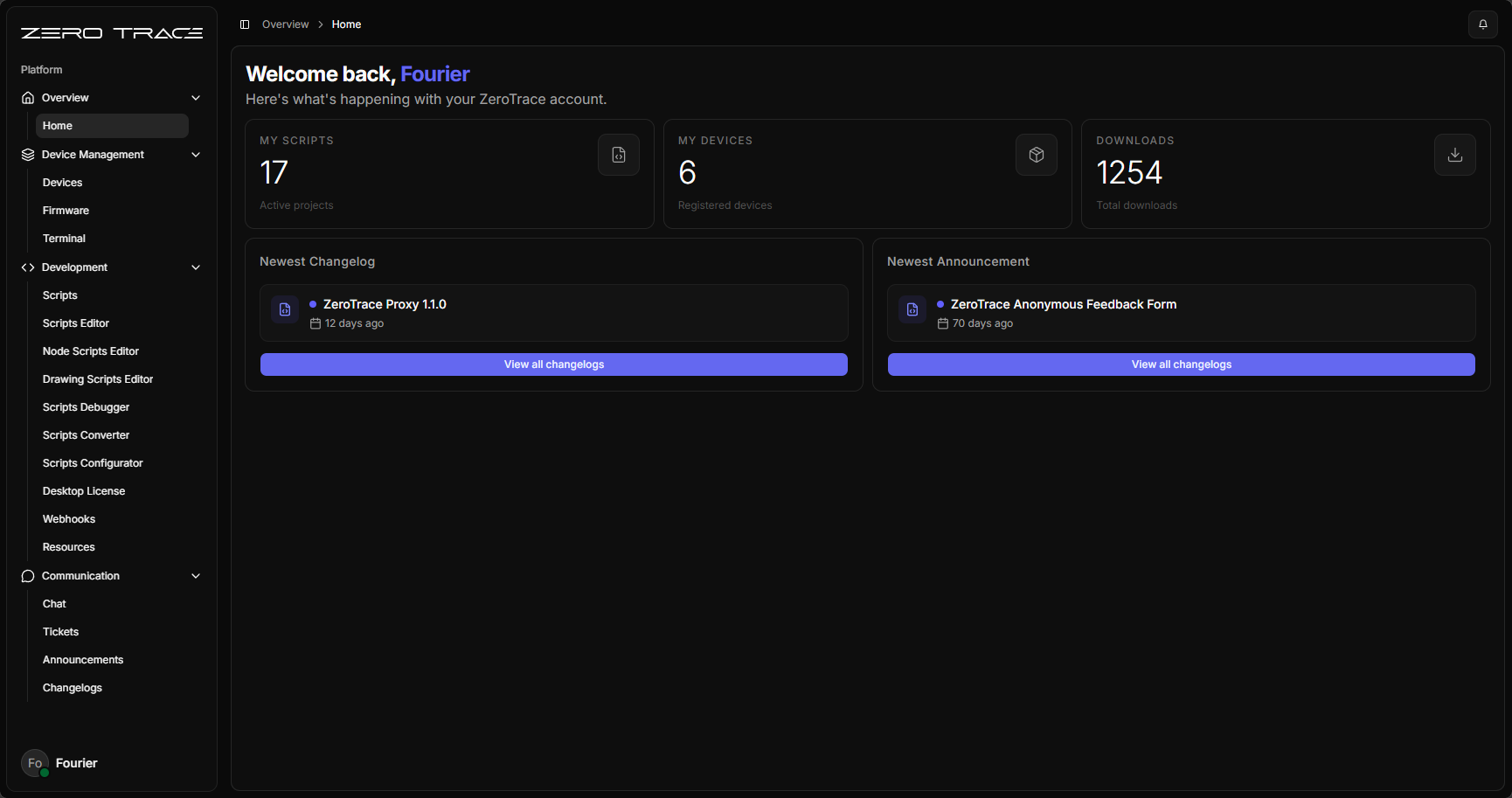Click the document icon beside Anonymous Feedback Form

[x=912, y=309]
